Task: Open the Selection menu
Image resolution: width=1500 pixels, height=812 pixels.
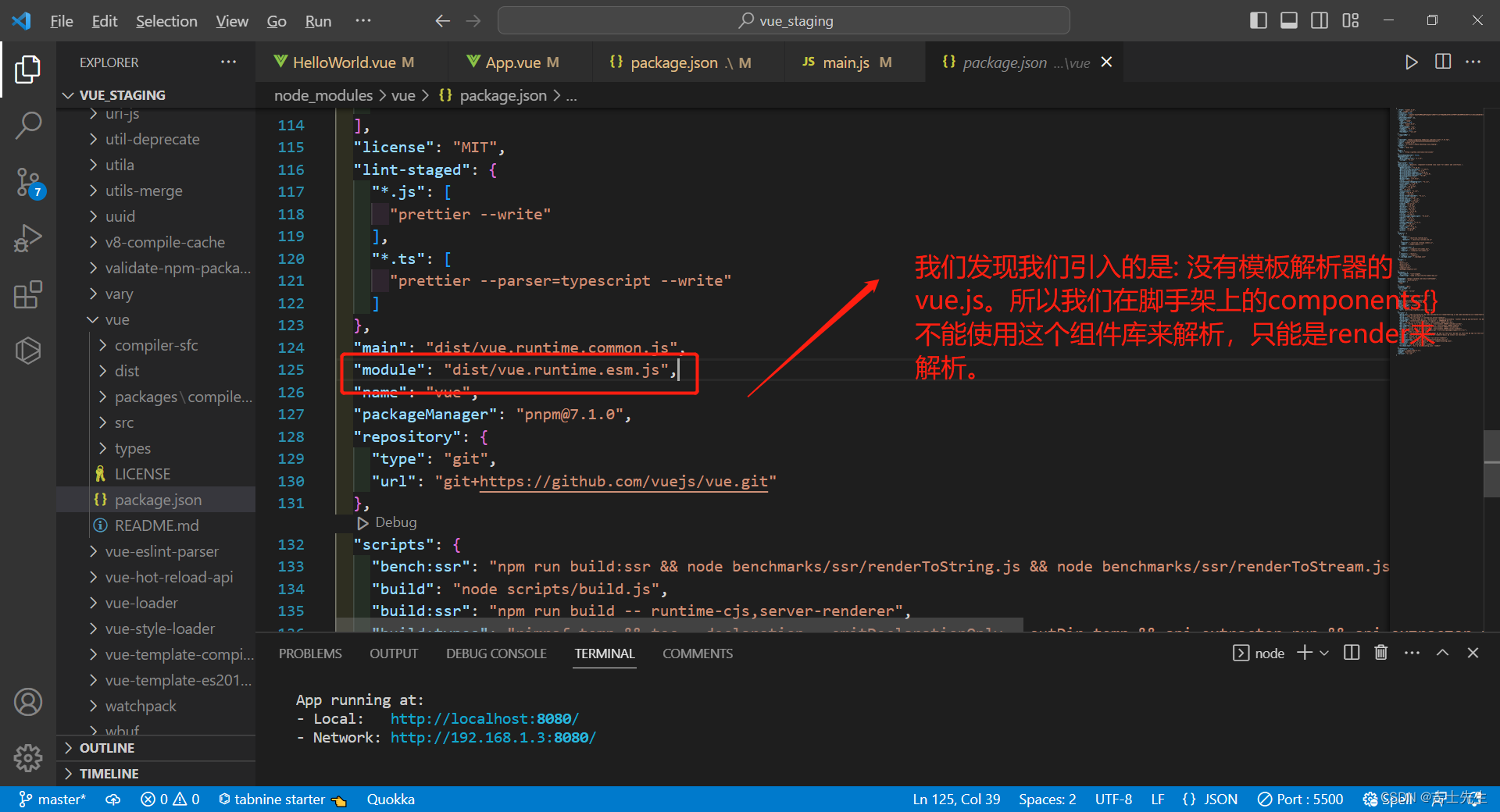Action: (x=166, y=21)
